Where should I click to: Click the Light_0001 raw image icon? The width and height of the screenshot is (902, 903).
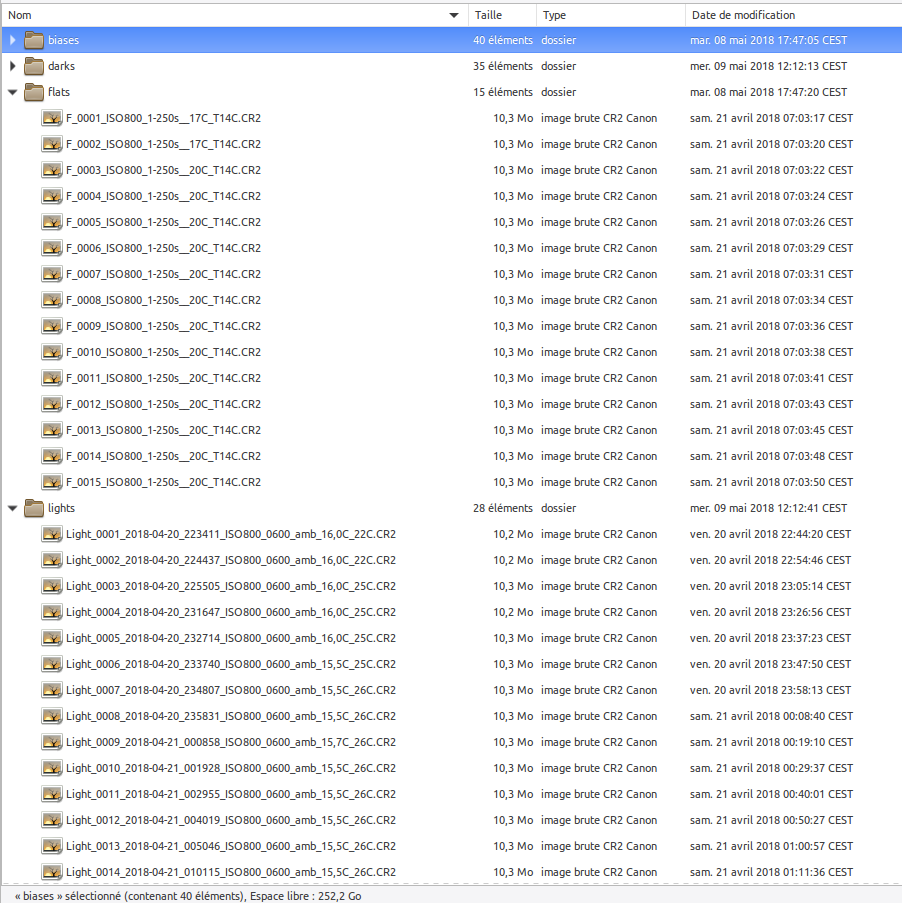click(x=52, y=535)
